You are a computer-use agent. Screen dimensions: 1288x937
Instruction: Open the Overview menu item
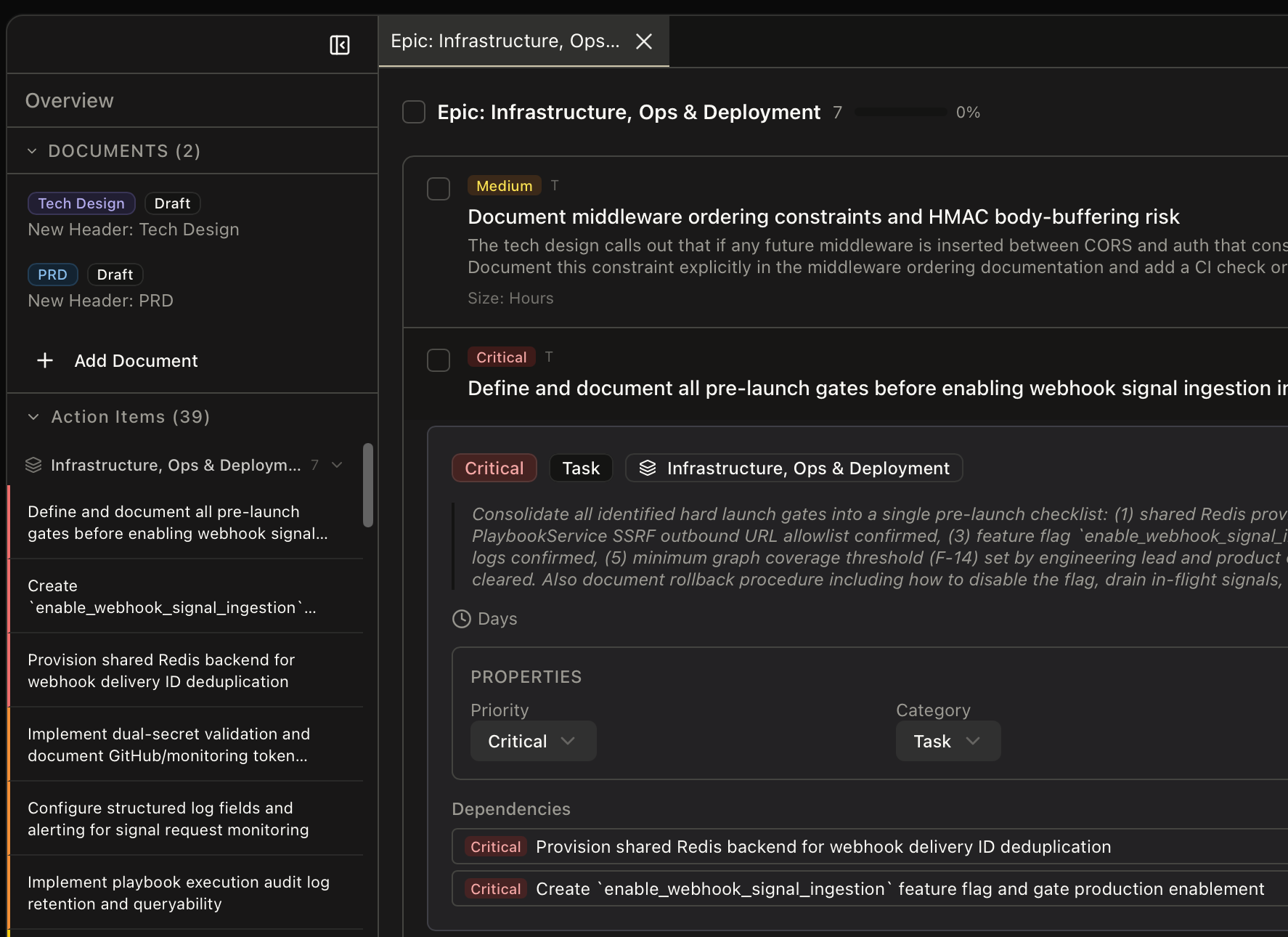(70, 101)
